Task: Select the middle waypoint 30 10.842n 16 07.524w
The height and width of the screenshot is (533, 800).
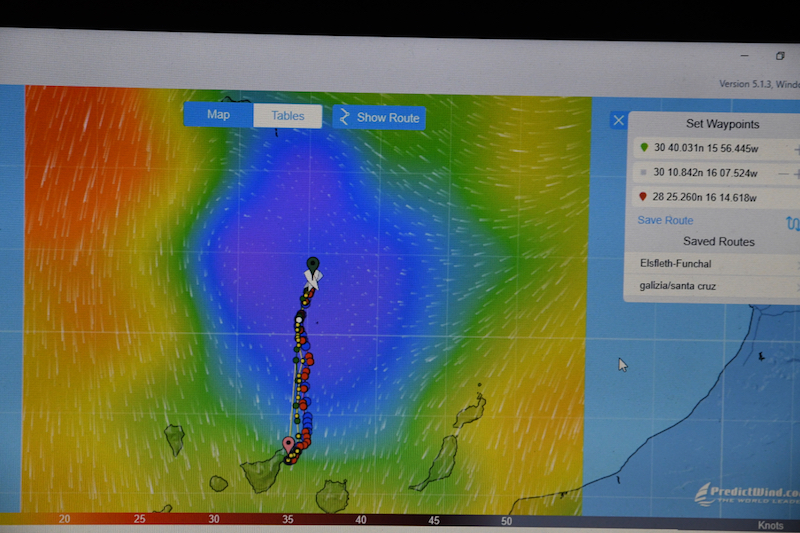Action: [x=717, y=173]
